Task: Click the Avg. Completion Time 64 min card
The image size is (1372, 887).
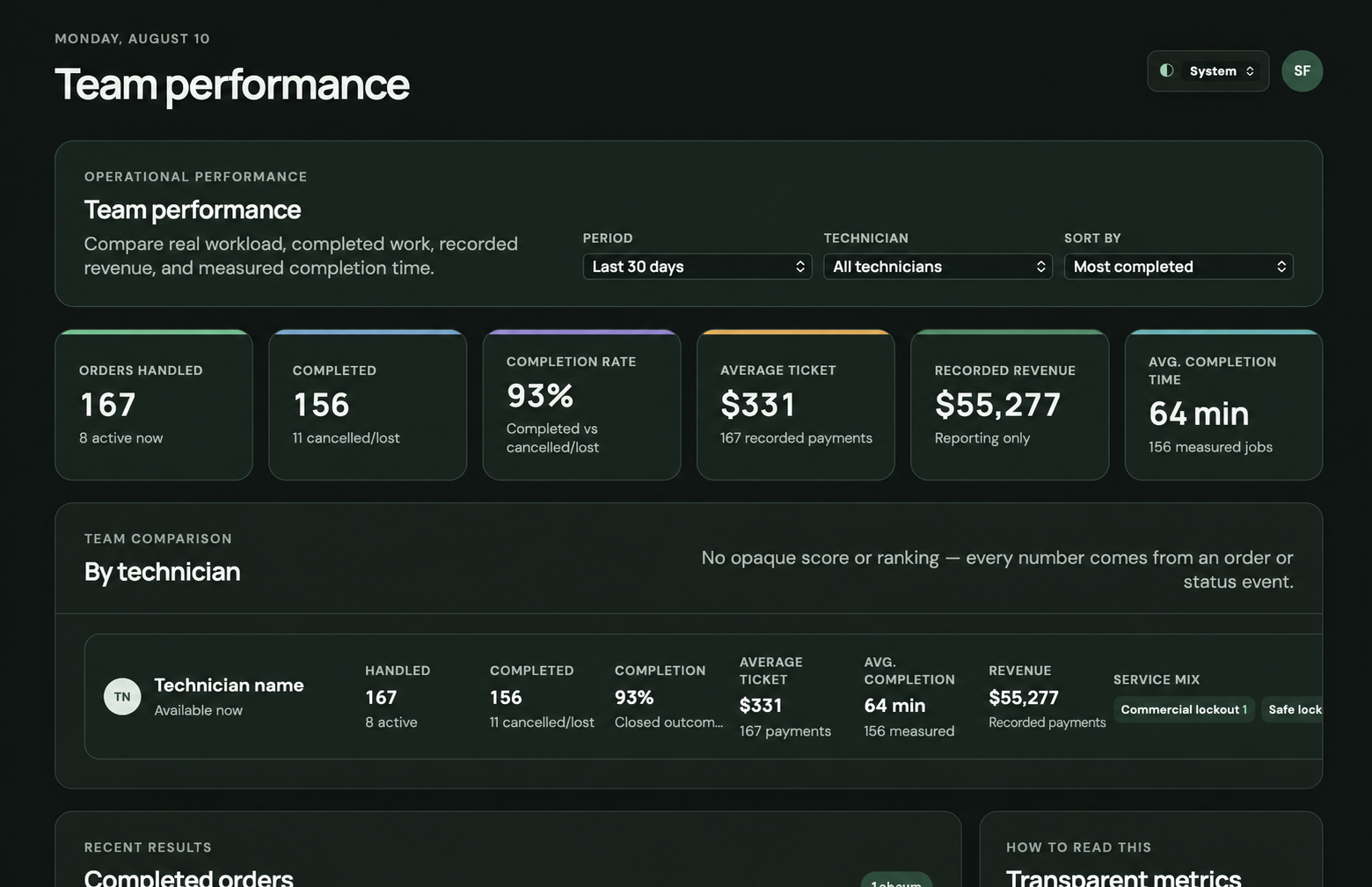Action: tap(1223, 405)
